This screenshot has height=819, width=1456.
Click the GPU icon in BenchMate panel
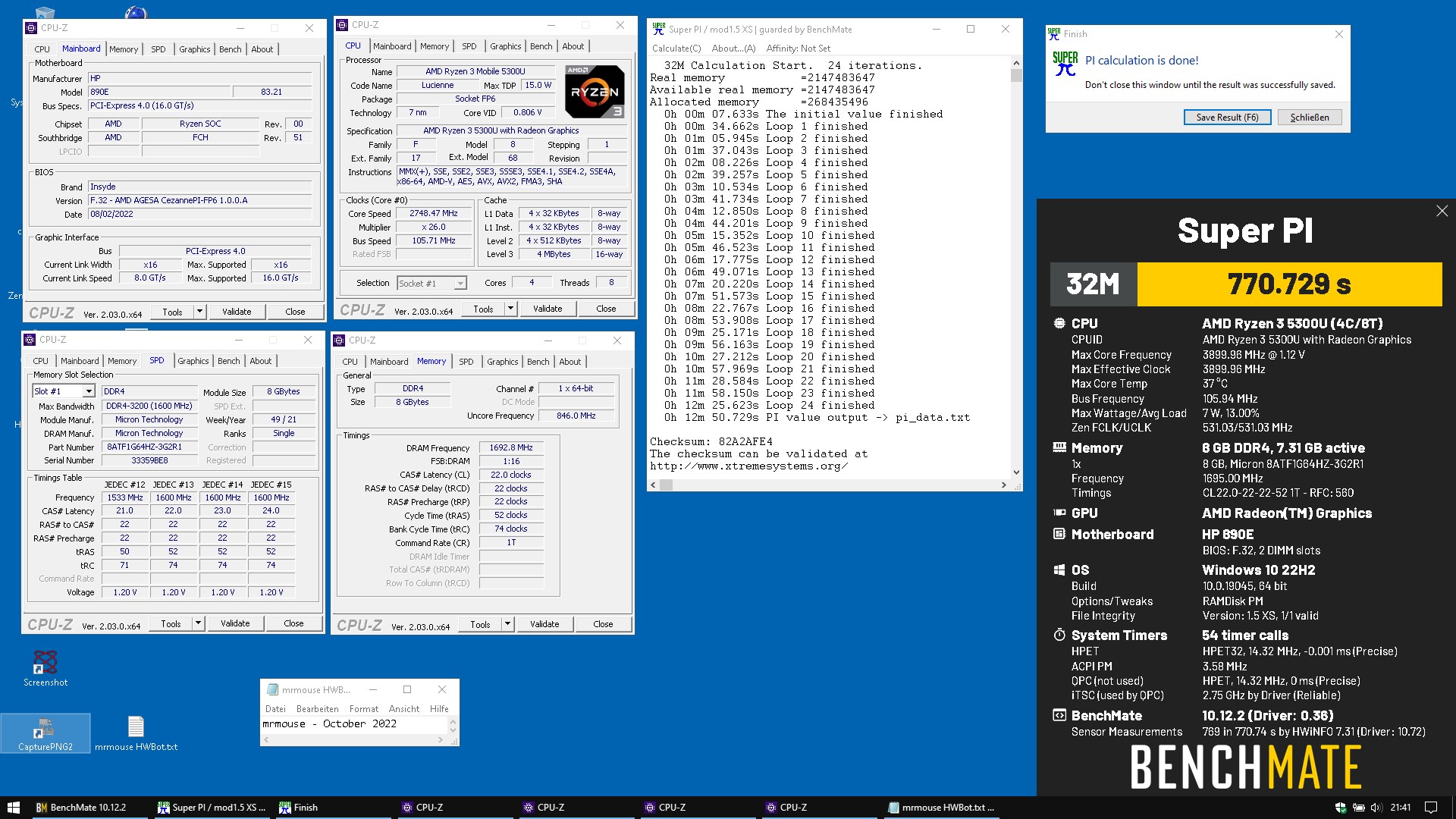(x=1059, y=513)
